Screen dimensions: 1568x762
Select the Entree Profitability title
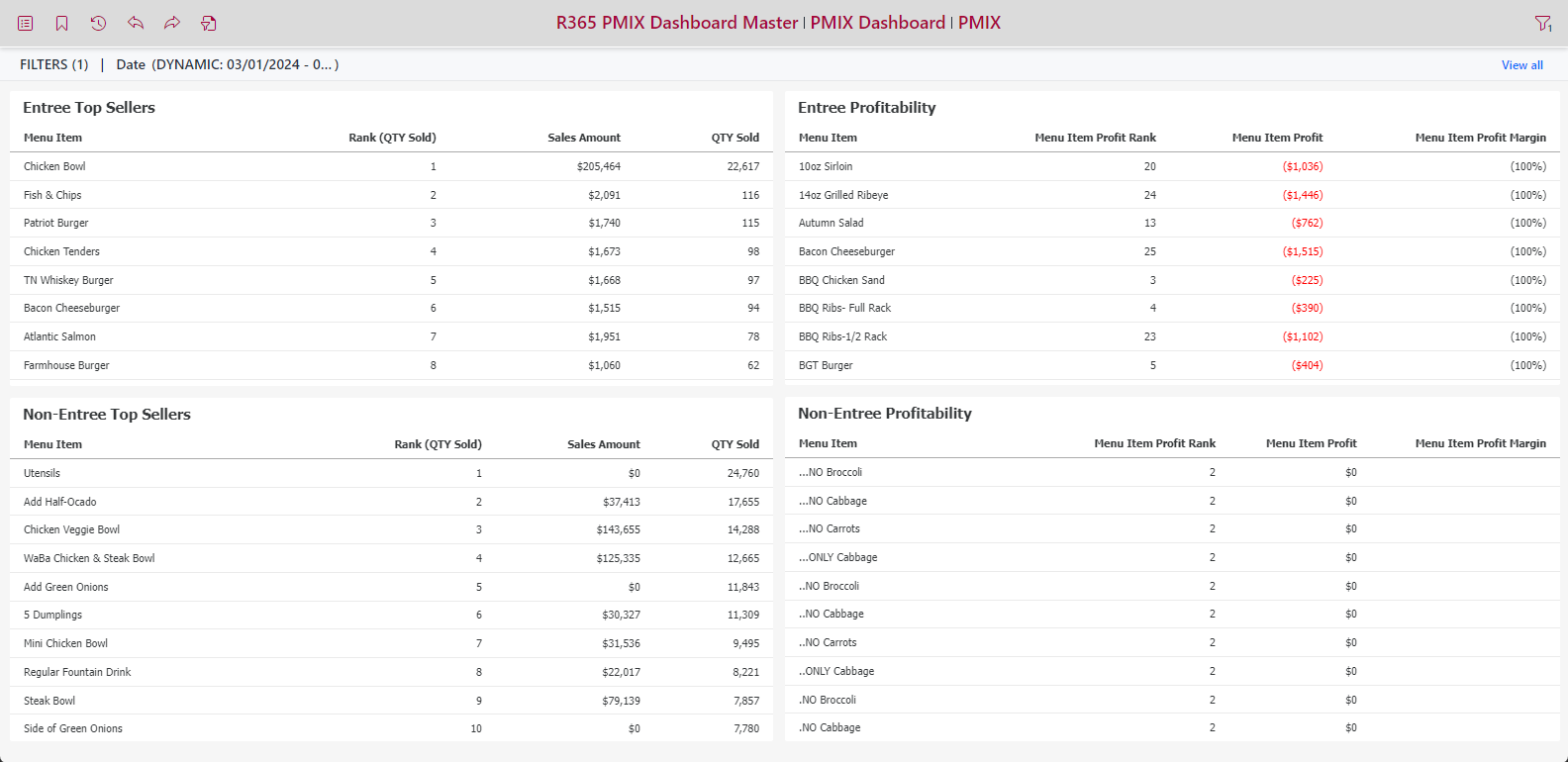point(867,108)
